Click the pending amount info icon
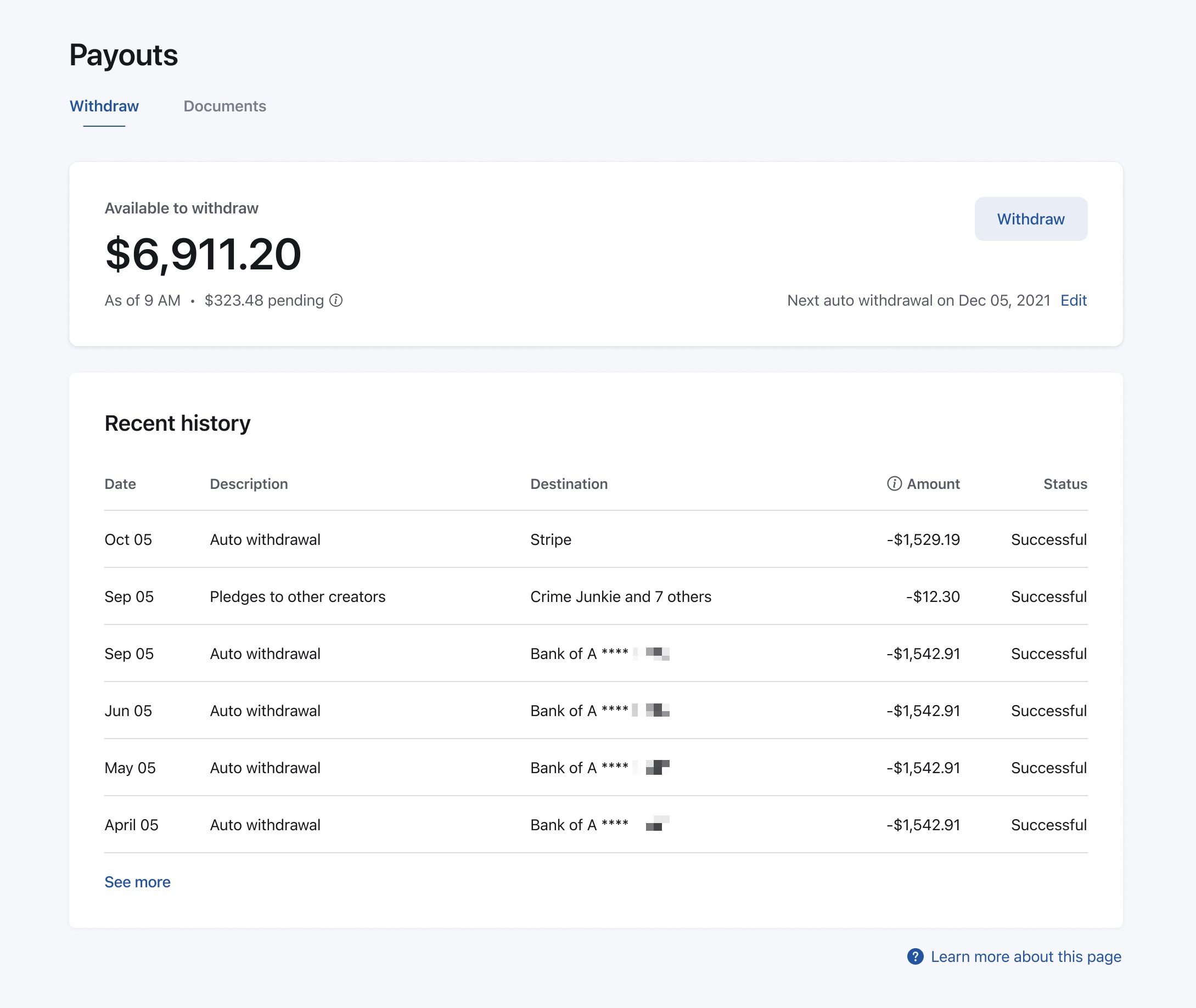The height and width of the screenshot is (1008, 1196). tap(336, 300)
